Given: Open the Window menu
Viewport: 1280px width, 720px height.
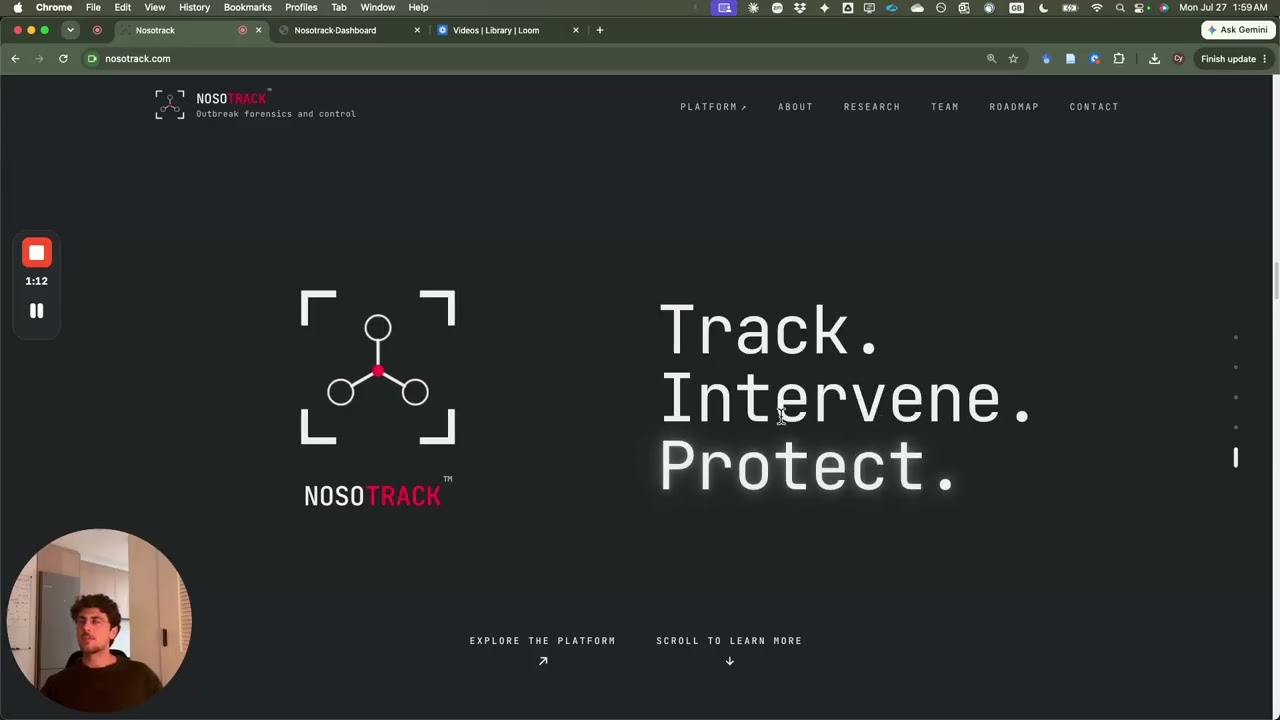Looking at the screenshot, I should tap(378, 7).
